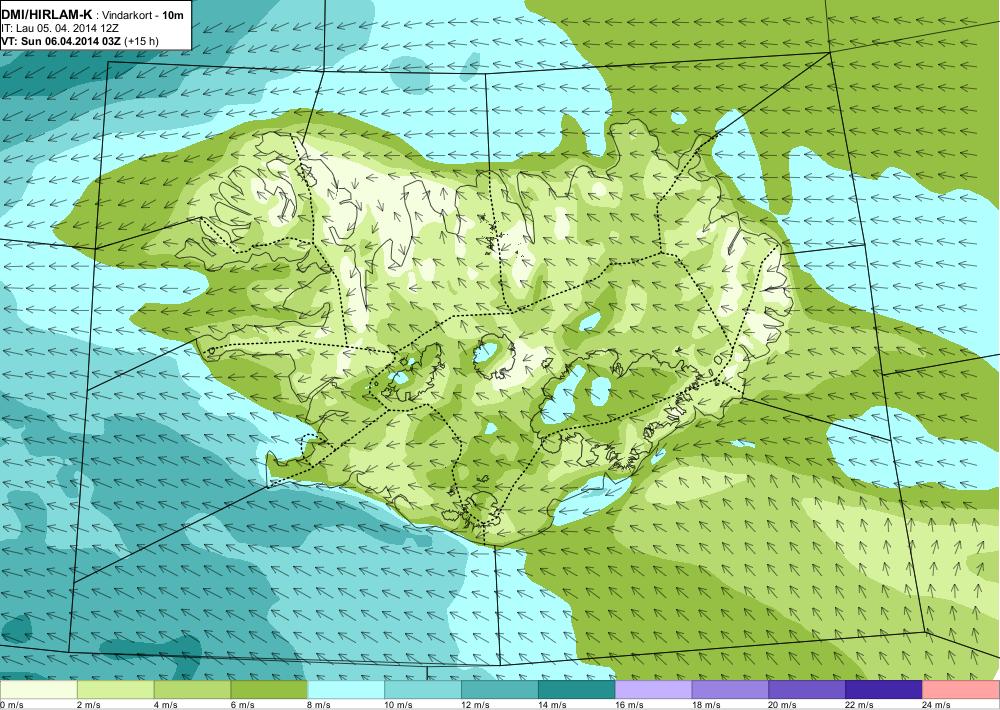Click the '20 m/s' legend label
1000x710 pixels.
783,705
